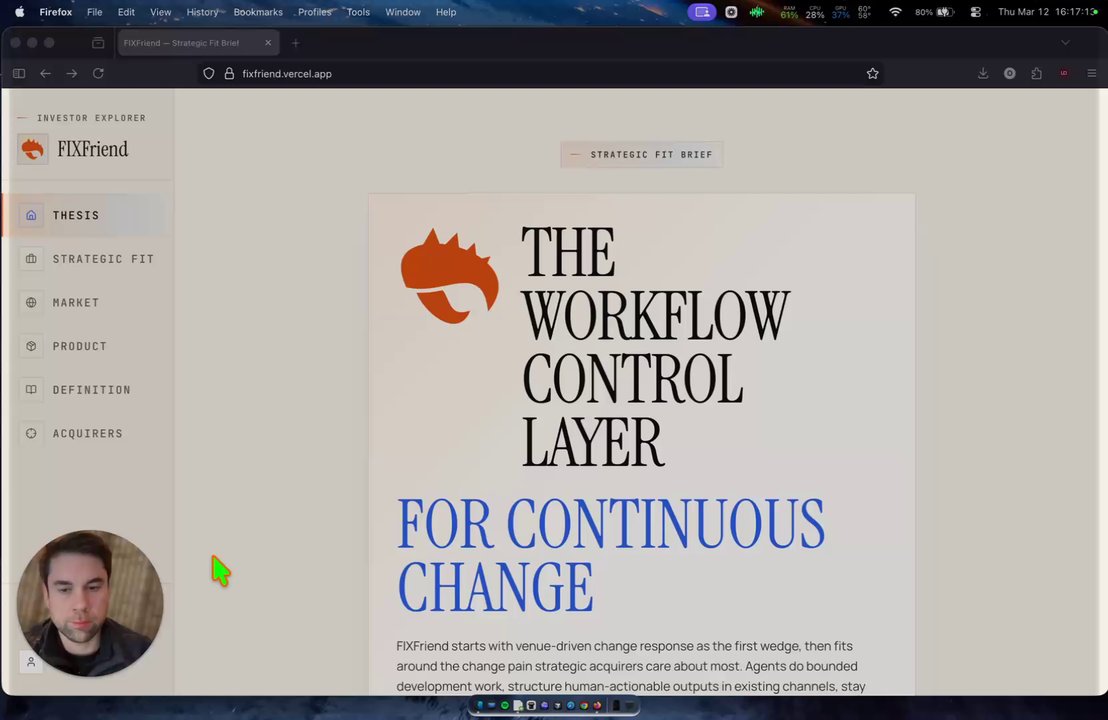The image size is (1108, 720).
Task: Reload the current page
Action: pos(98,73)
